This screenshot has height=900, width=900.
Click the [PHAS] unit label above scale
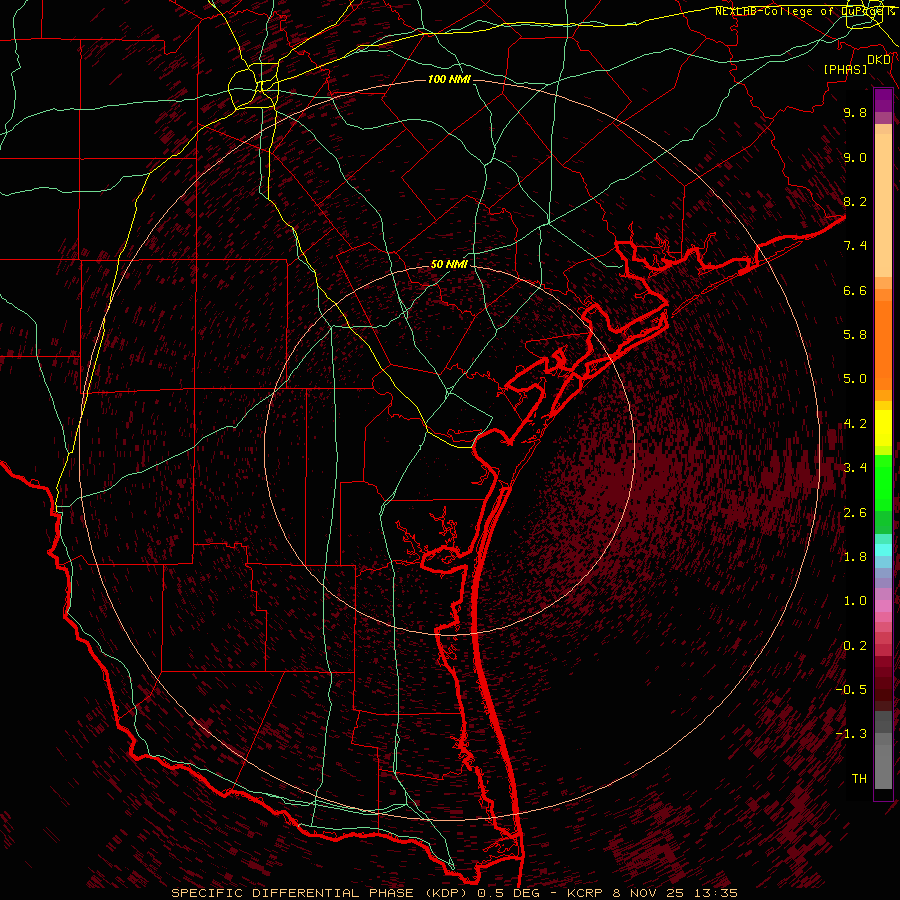845,70
